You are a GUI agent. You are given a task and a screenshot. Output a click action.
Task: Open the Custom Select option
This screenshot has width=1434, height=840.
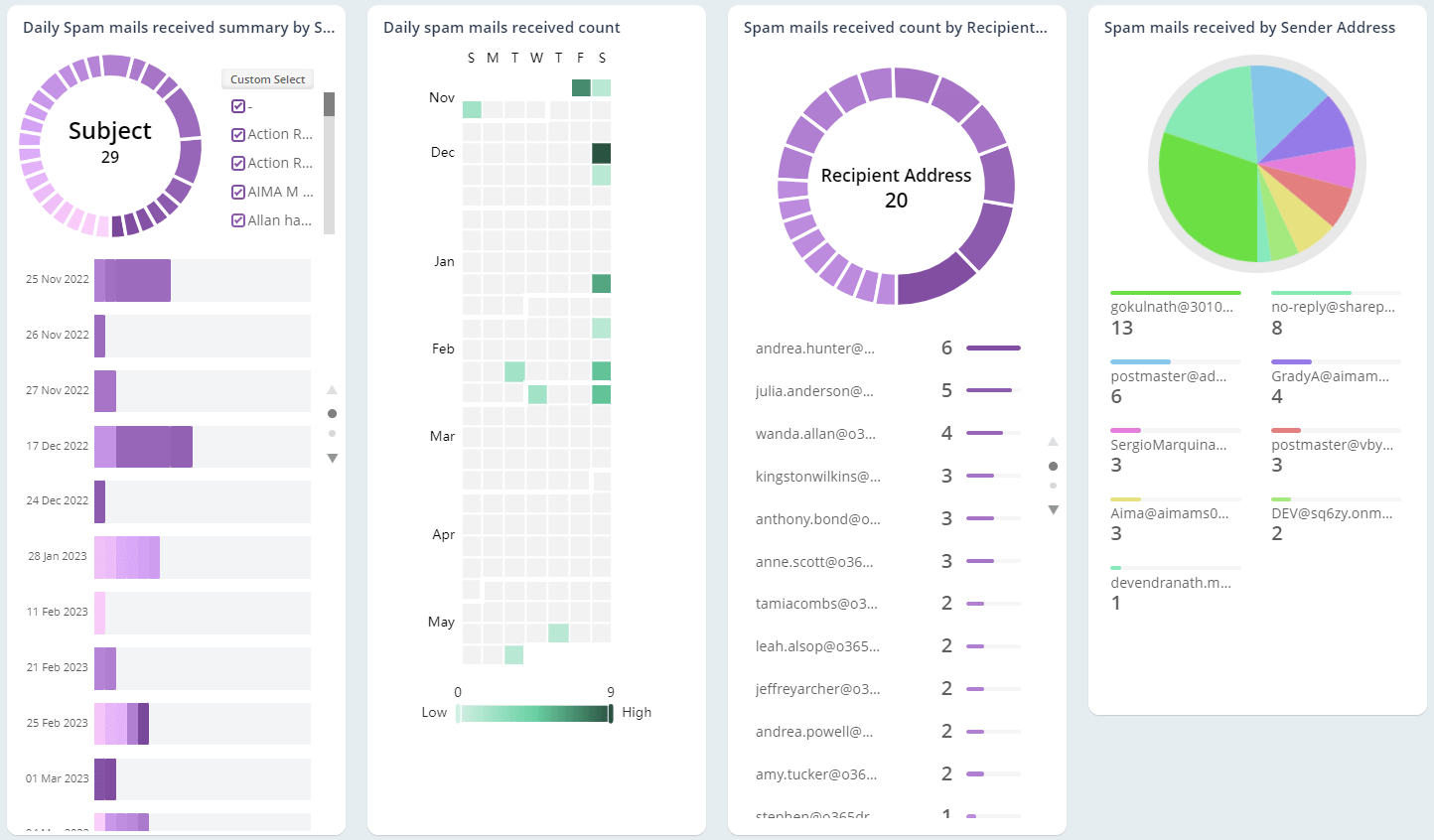tap(267, 79)
